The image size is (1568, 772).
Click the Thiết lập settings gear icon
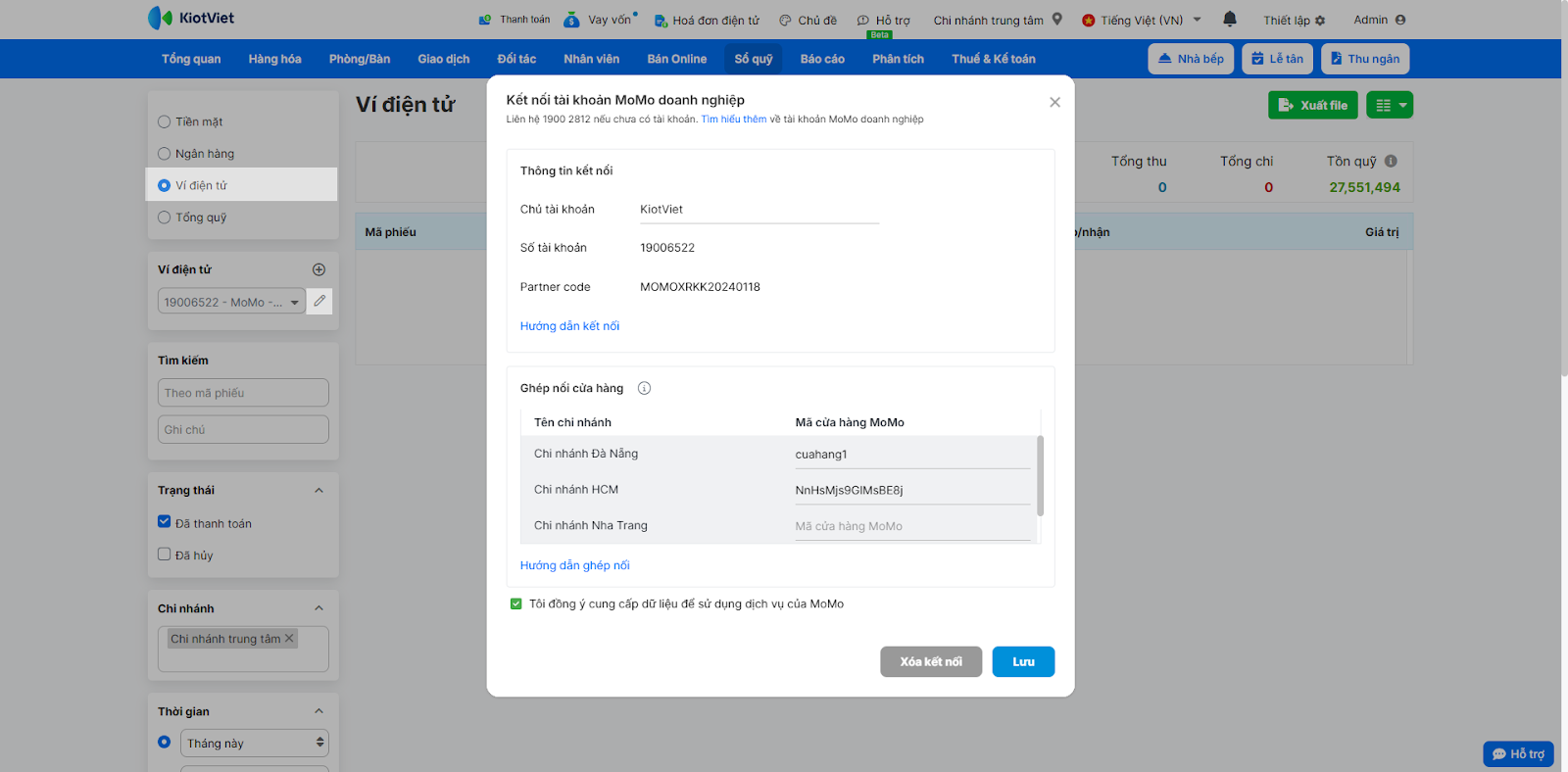pyautogui.click(x=1320, y=21)
